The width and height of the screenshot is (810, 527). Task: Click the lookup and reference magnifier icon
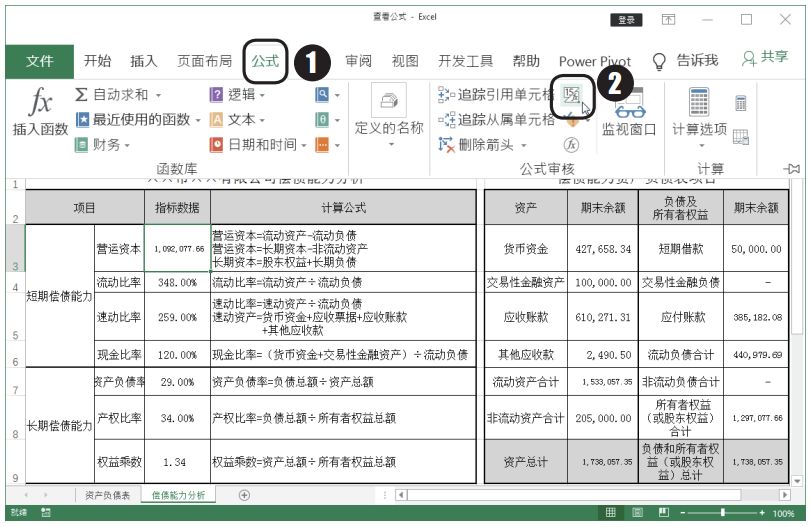tap(322, 95)
